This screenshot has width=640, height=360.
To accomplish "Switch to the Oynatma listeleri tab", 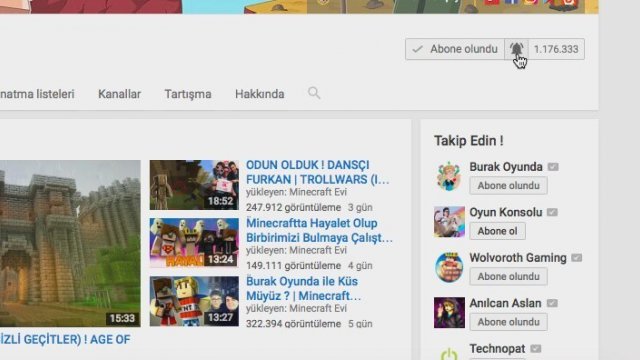I will tap(37, 94).
